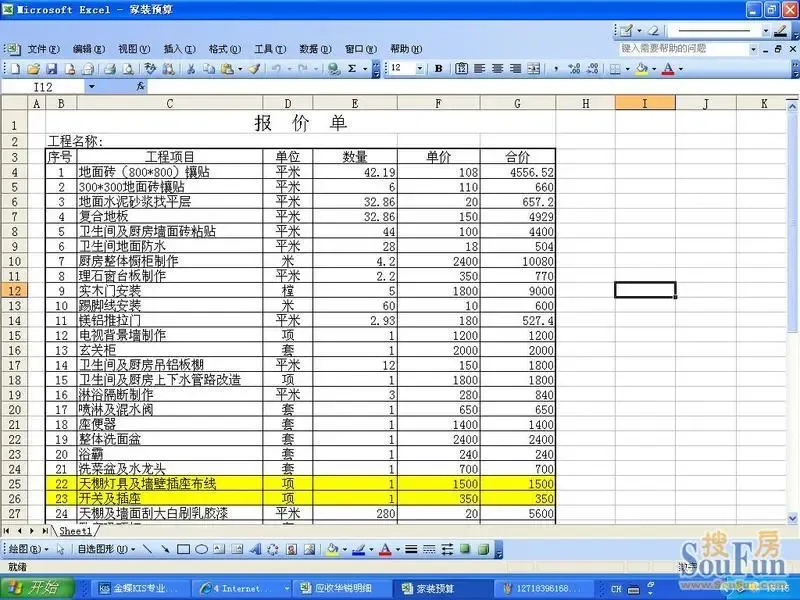Open the 绘图 drawing menu button
Viewport: 800px width, 600px height.
click(x=29, y=549)
